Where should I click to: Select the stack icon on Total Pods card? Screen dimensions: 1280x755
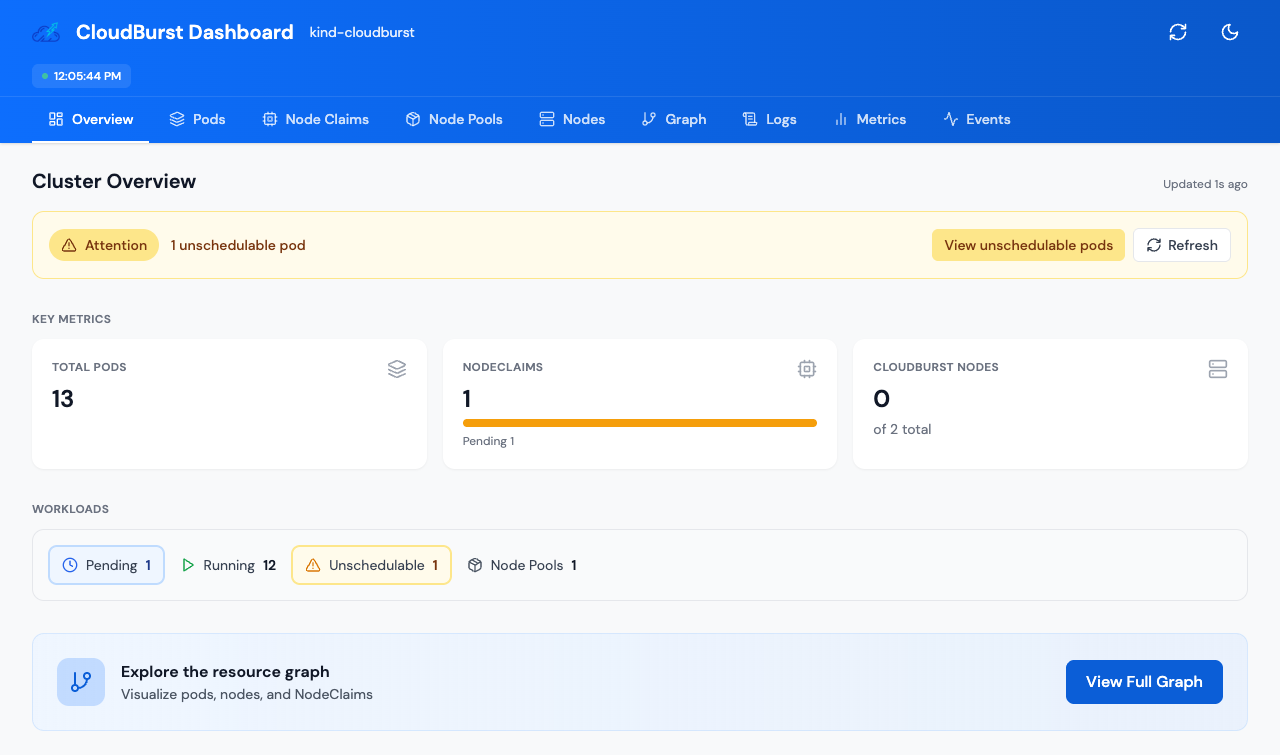point(397,369)
